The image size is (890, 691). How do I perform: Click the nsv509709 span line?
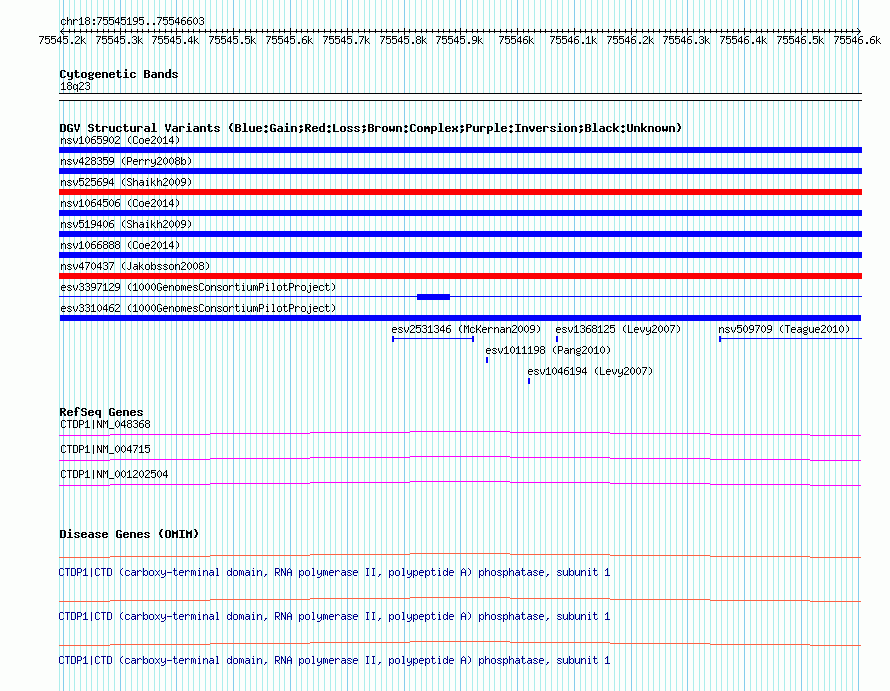[791, 339]
